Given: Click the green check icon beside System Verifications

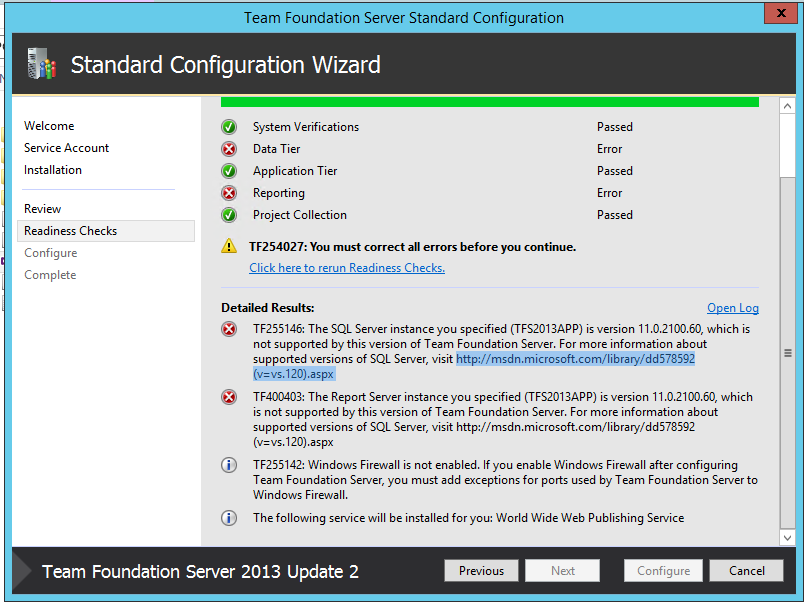Looking at the screenshot, I should click(x=229, y=127).
